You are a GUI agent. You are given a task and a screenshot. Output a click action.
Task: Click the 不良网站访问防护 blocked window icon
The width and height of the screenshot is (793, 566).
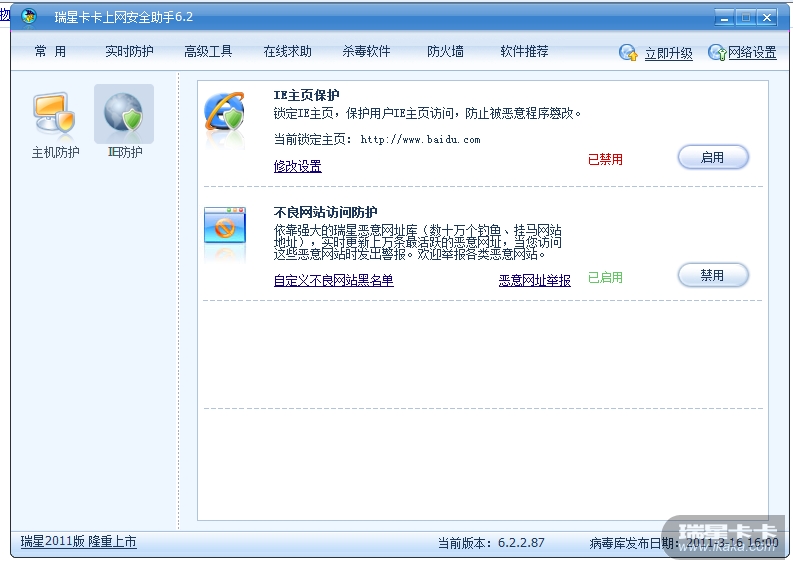[x=225, y=225]
